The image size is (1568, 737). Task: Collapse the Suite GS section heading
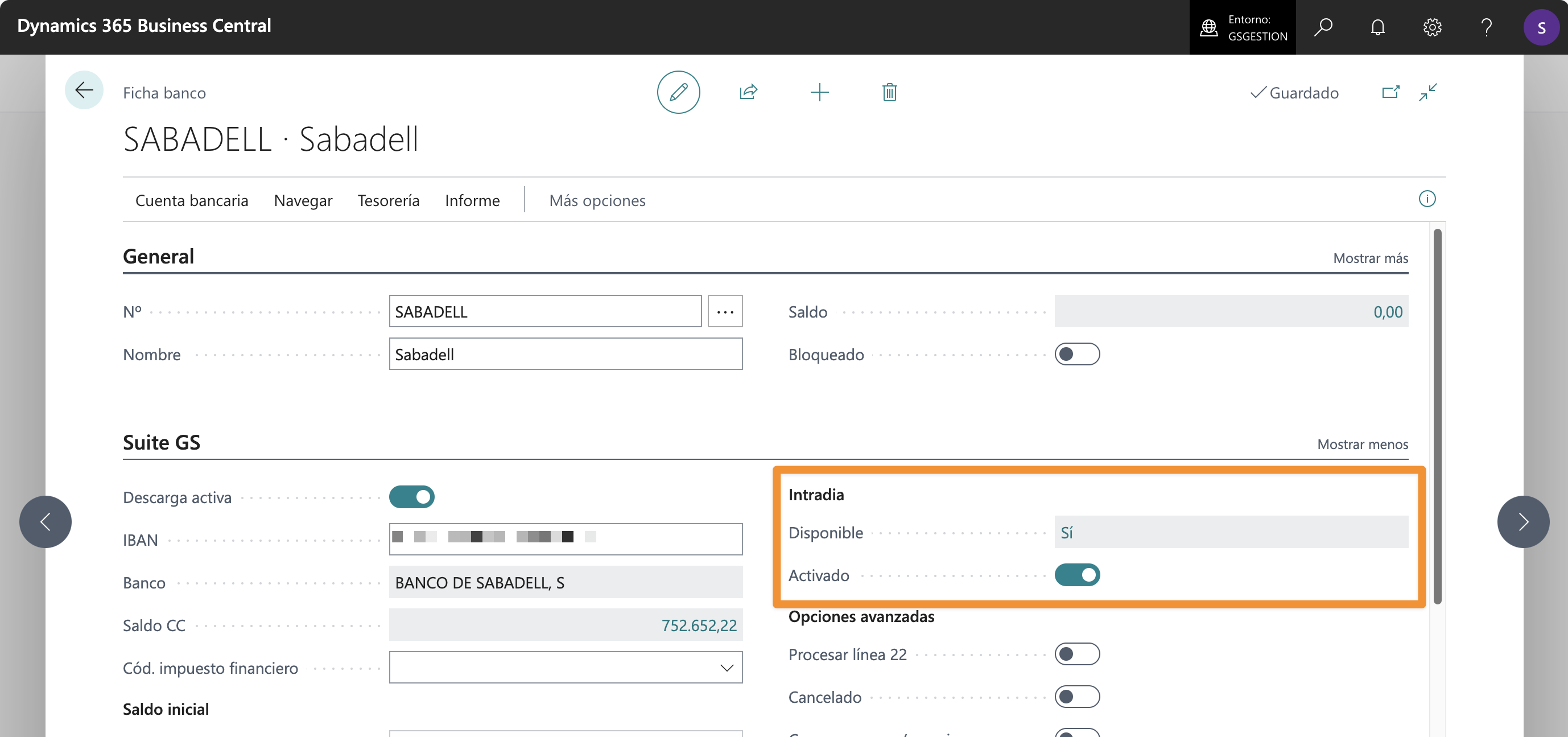coord(162,442)
